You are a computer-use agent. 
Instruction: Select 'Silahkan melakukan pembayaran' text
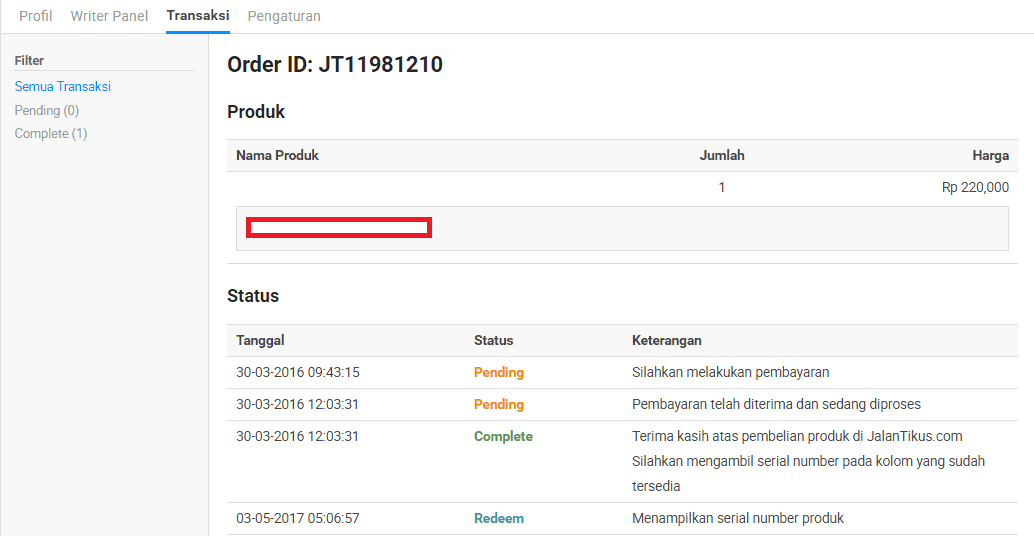(731, 372)
